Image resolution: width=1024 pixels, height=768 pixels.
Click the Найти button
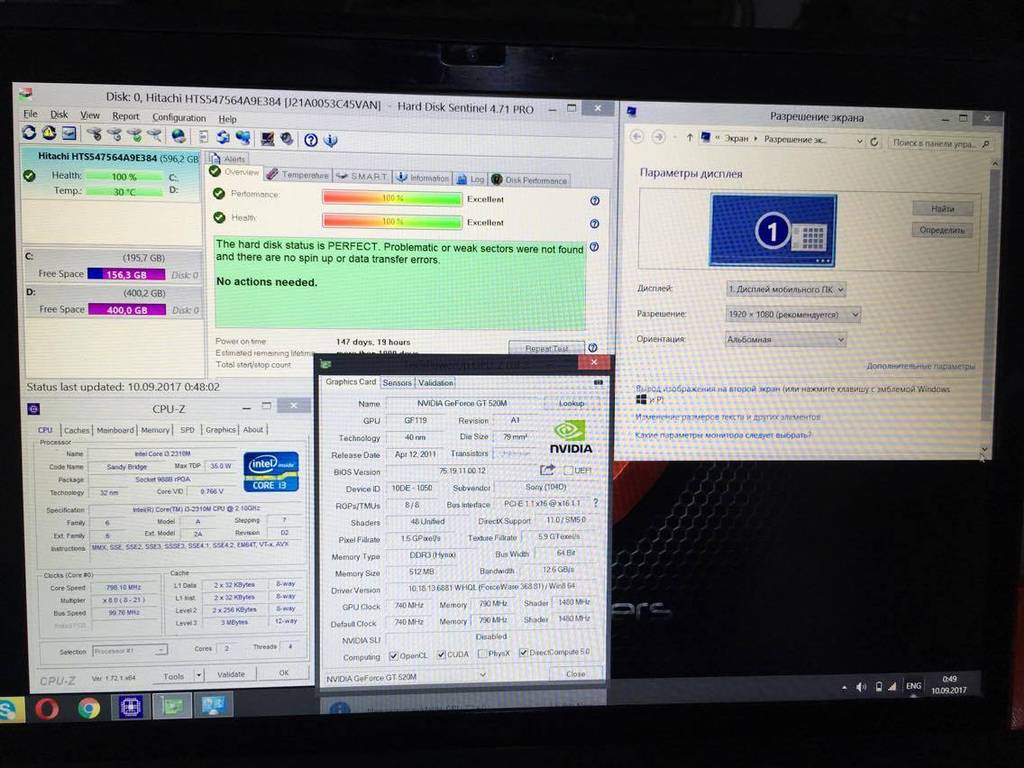tap(942, 209)
